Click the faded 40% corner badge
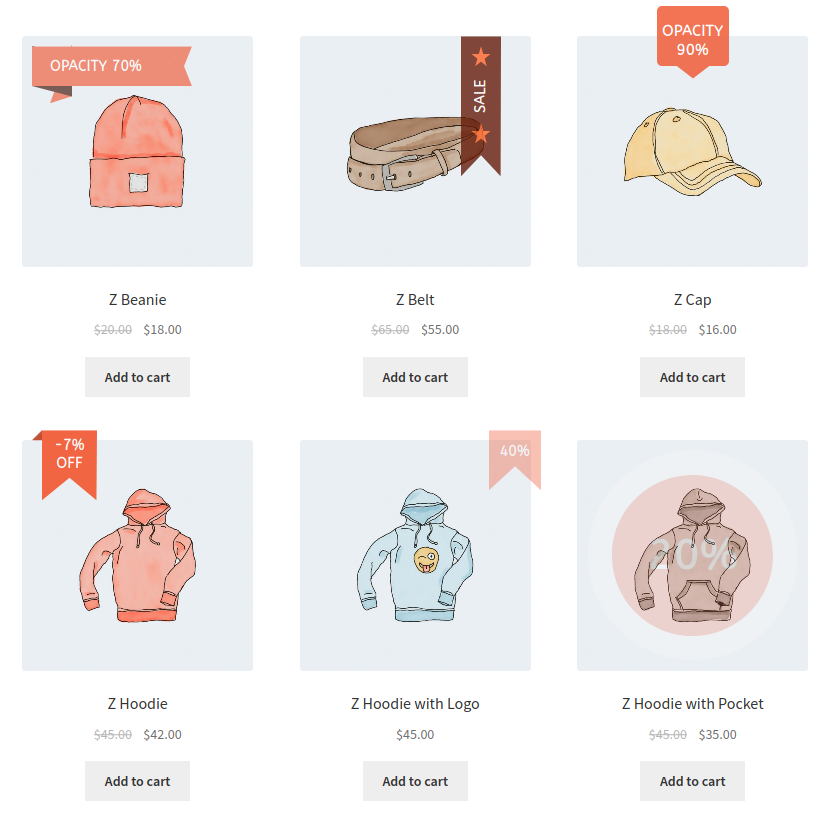The height and width of the screenshot is (825, 836). point(515,460)
